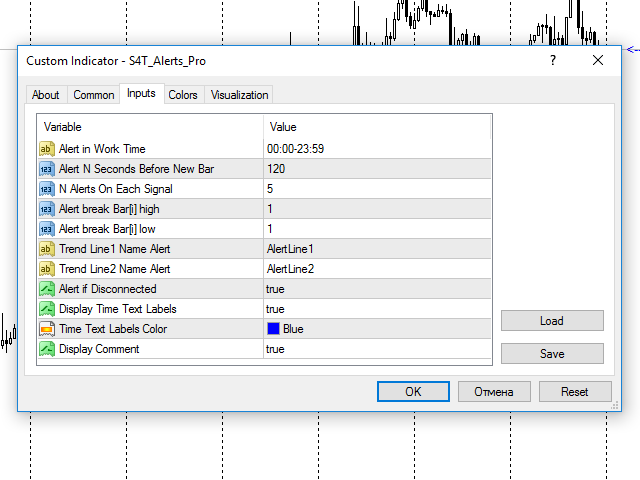Edit Alert break Bar[i] high value
The height and width of the screenshot is (480, 640).
pos(377,209)
